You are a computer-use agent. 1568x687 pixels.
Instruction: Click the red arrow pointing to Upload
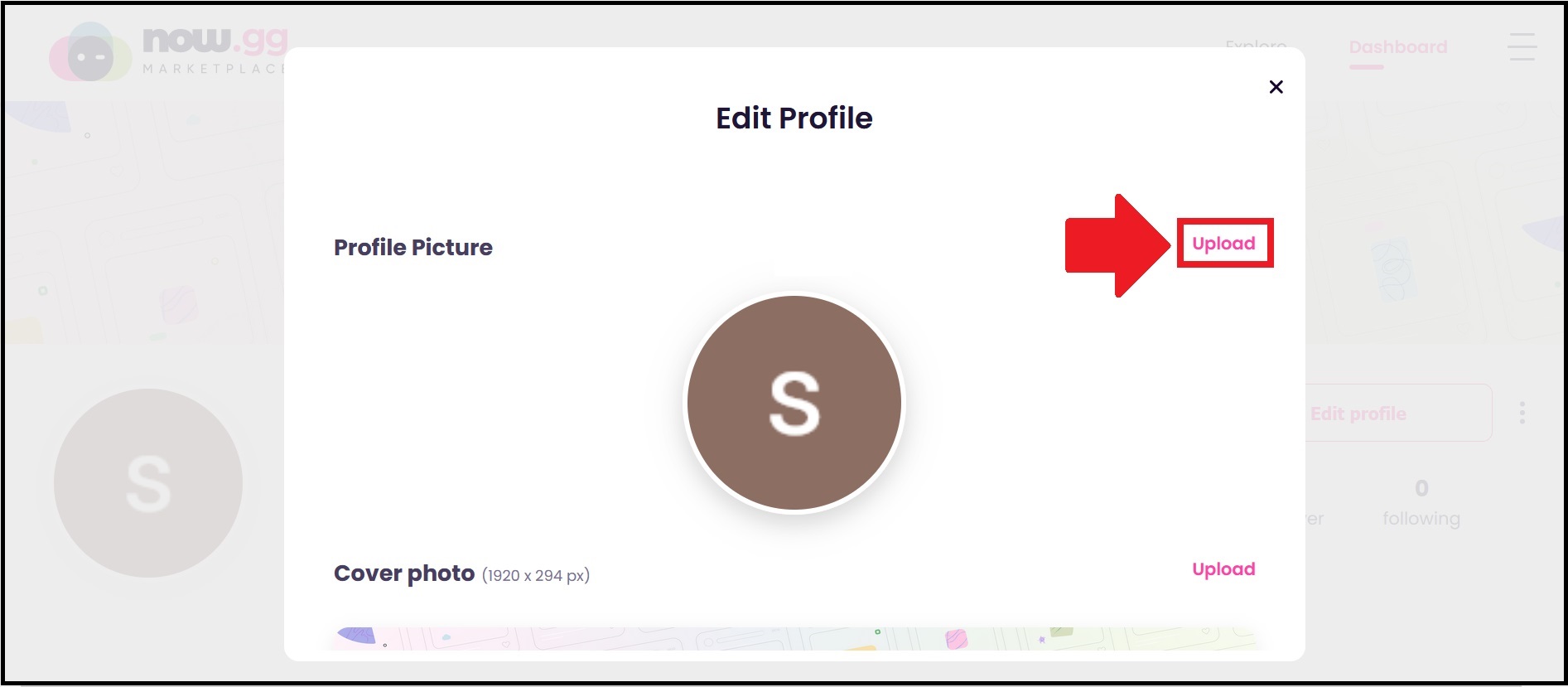click(x=1117, y=245)
